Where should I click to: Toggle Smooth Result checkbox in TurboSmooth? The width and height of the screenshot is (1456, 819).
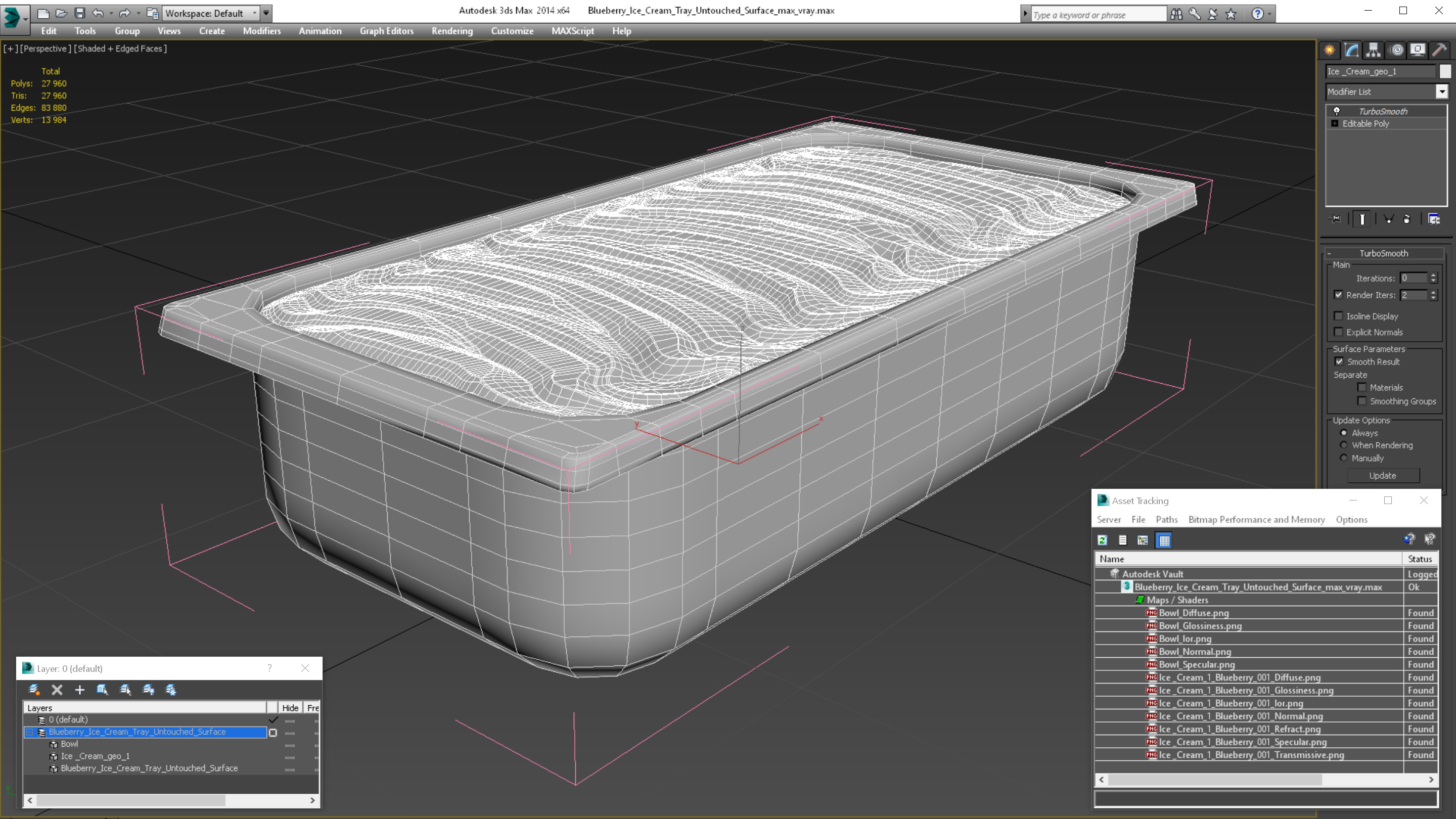[1339, 361]
